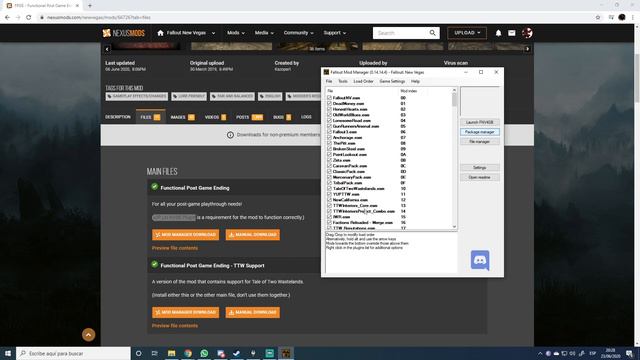Click Manual Download for Functional Post Game Ending
Screen dimensions: 640x360
(253, 235)
